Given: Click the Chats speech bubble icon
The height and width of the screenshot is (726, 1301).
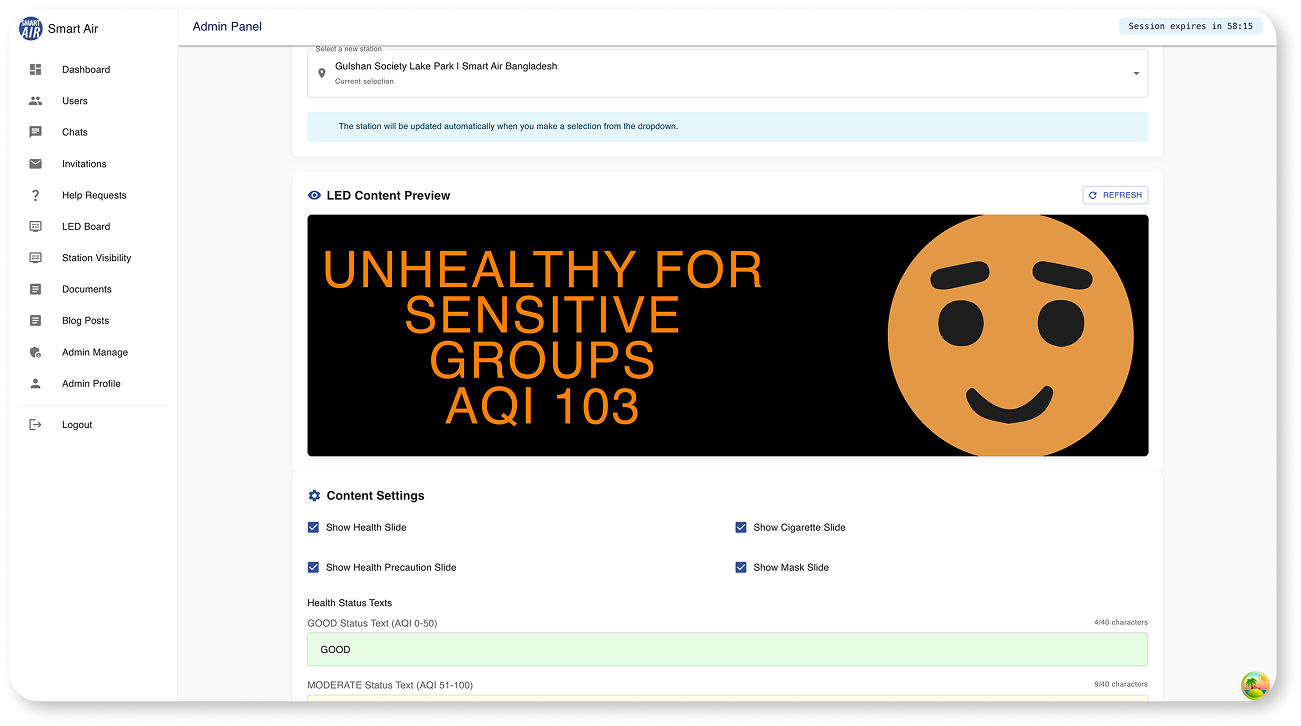Looking at the screenshot, I should pyautogui.click(x=36, y=132).
